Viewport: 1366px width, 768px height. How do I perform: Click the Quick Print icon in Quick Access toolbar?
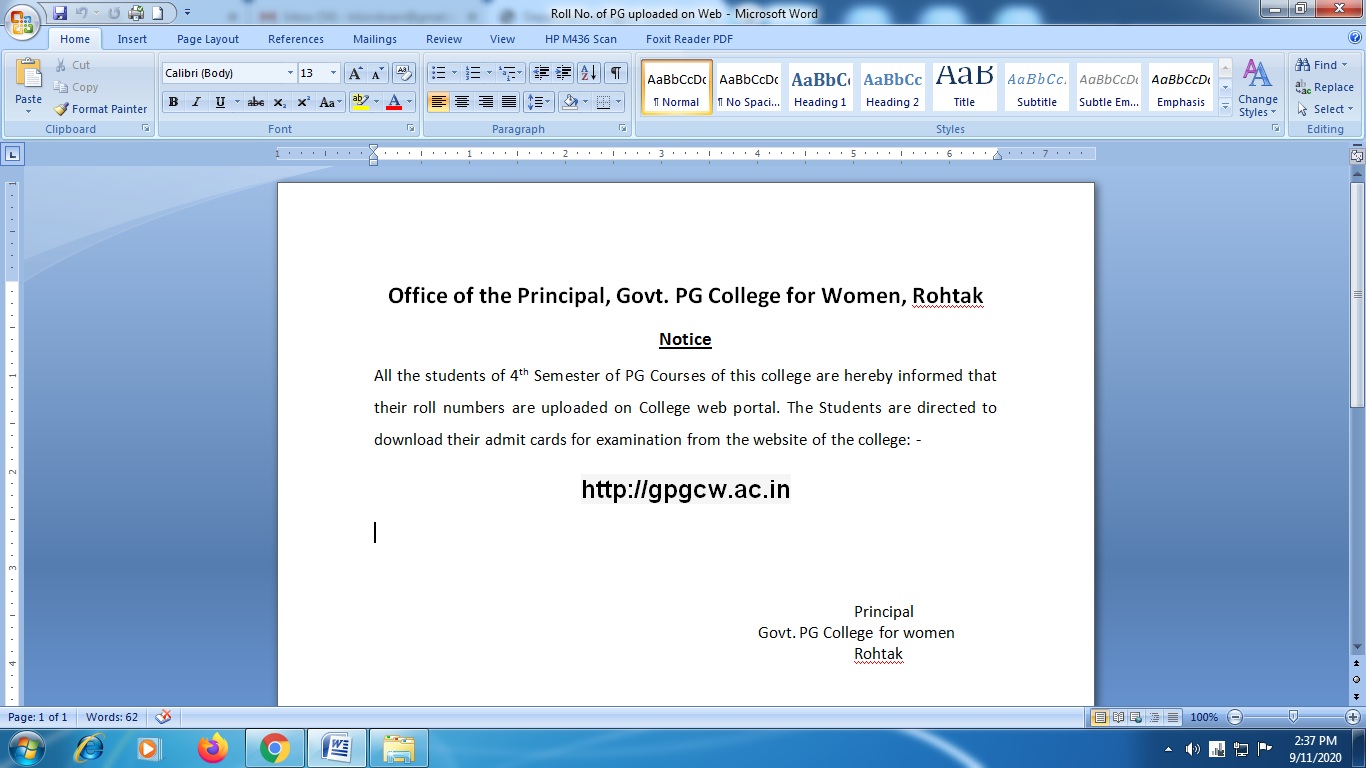click(x=136, y=13)
